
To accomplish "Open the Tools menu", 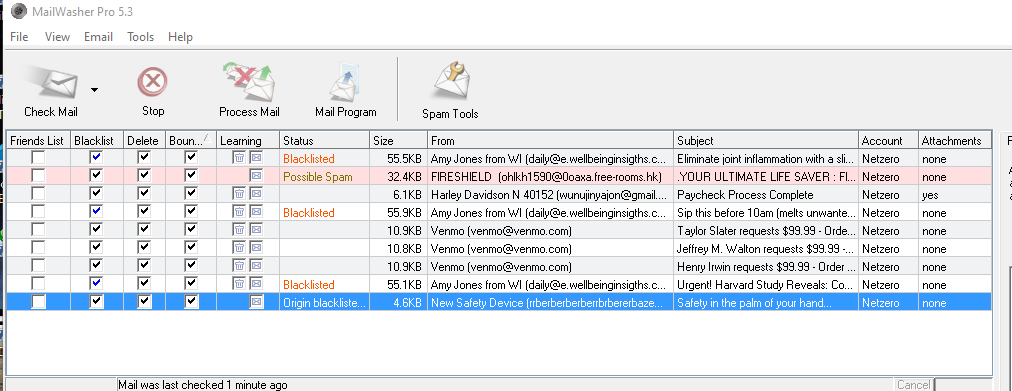I will [141, 37].
